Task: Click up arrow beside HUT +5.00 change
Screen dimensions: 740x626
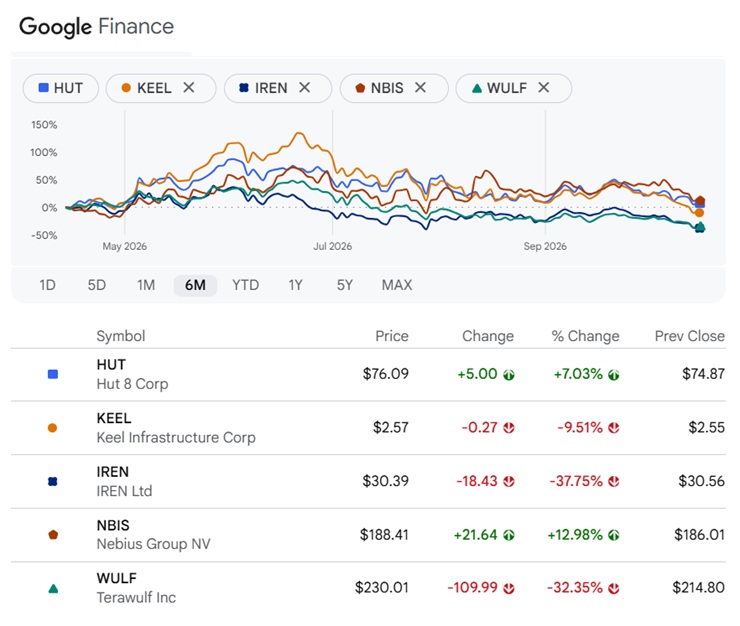Action: (509, 375)
